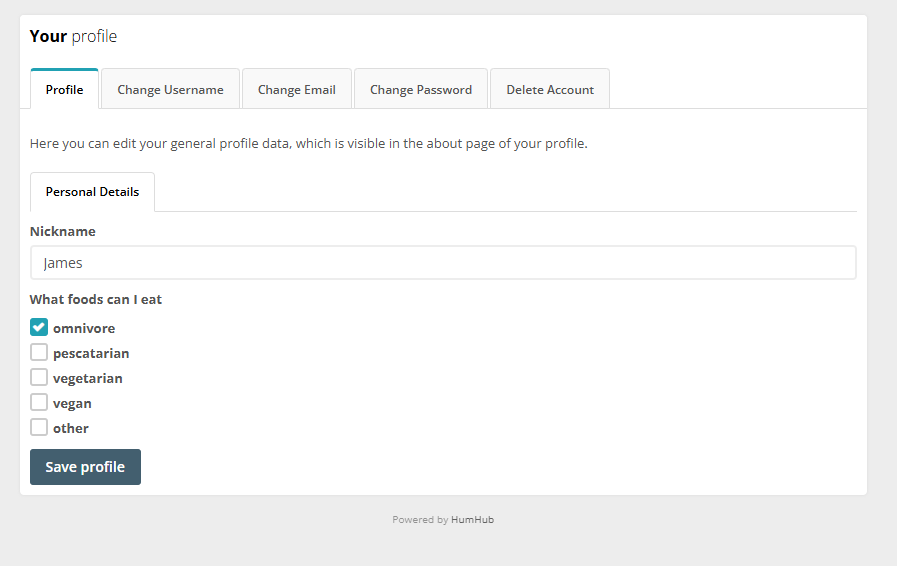Click the omnivore label text

click(84, 328)
